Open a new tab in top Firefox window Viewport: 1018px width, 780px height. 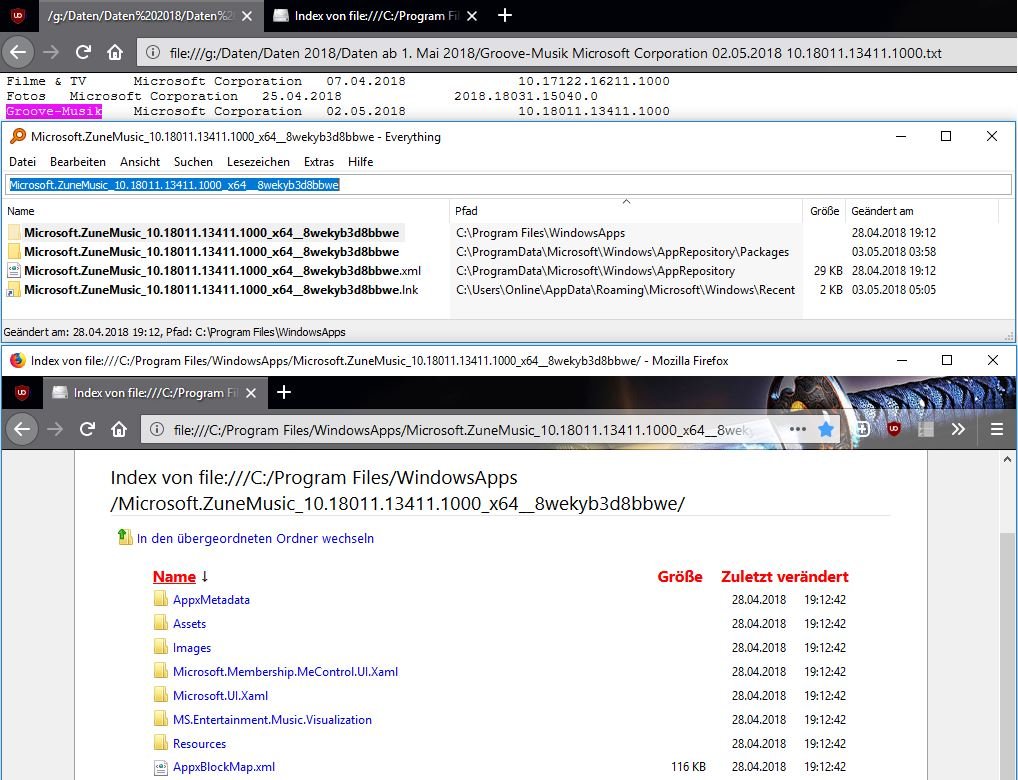[x=504, y=16]
